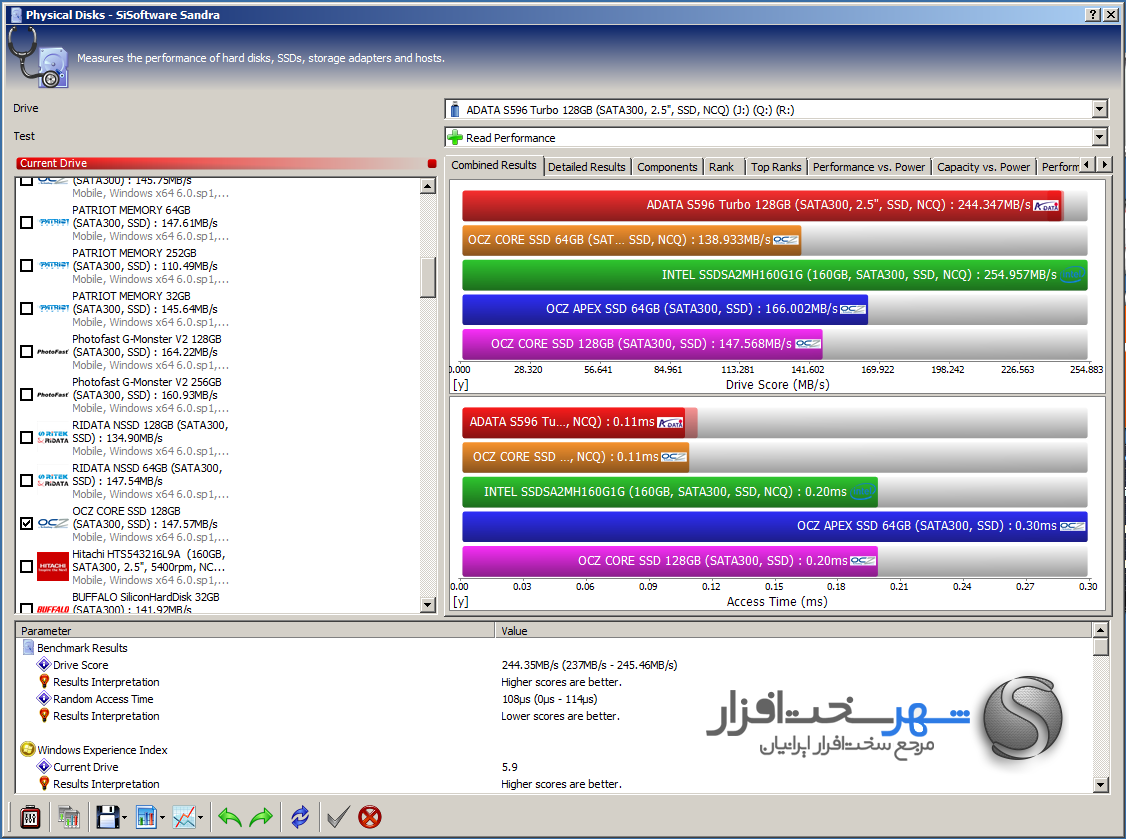
Task: Click the right tab scroll arrow
Action: (1104, 164)
